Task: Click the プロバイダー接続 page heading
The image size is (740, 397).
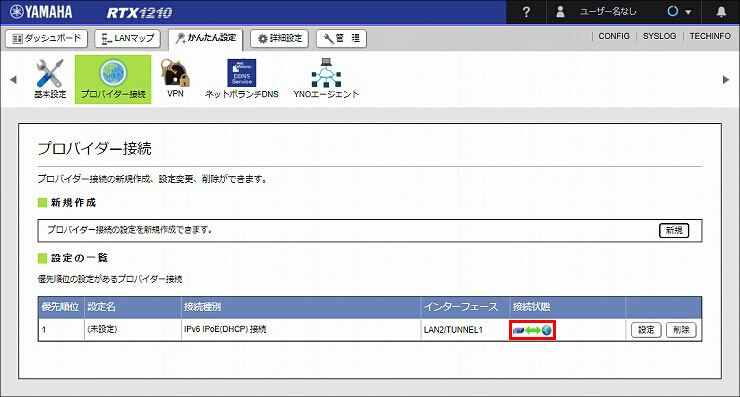Action: click(94, 148)
